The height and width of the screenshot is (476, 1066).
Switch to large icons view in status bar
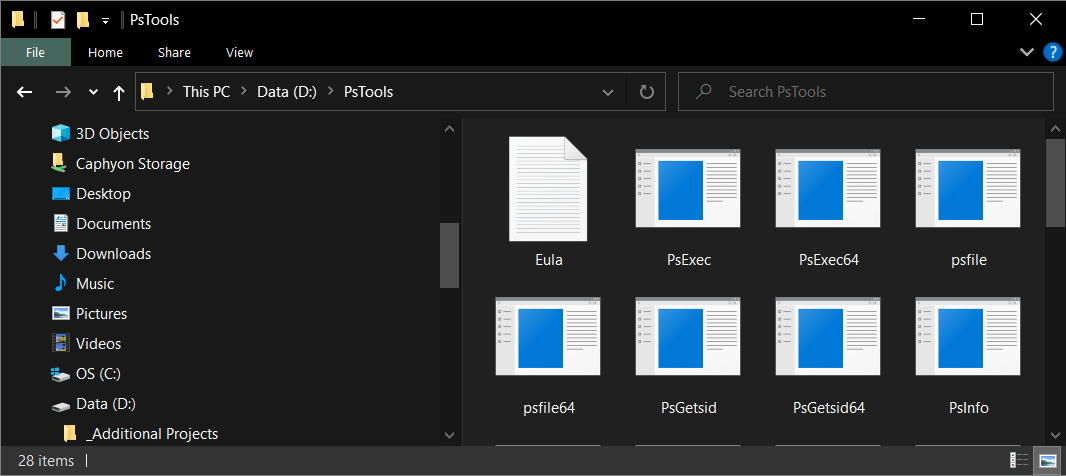click(x=1048, y=460)
